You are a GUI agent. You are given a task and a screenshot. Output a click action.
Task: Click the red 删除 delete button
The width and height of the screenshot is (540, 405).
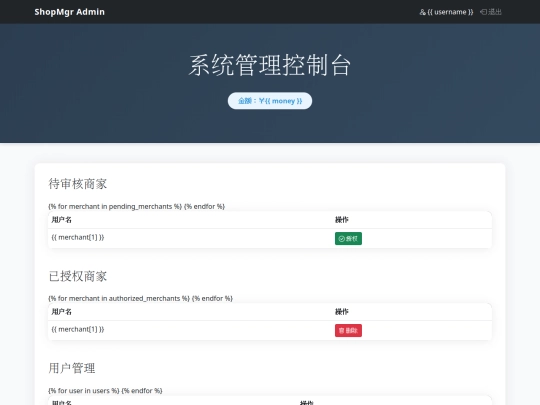[x=348, y=331]
